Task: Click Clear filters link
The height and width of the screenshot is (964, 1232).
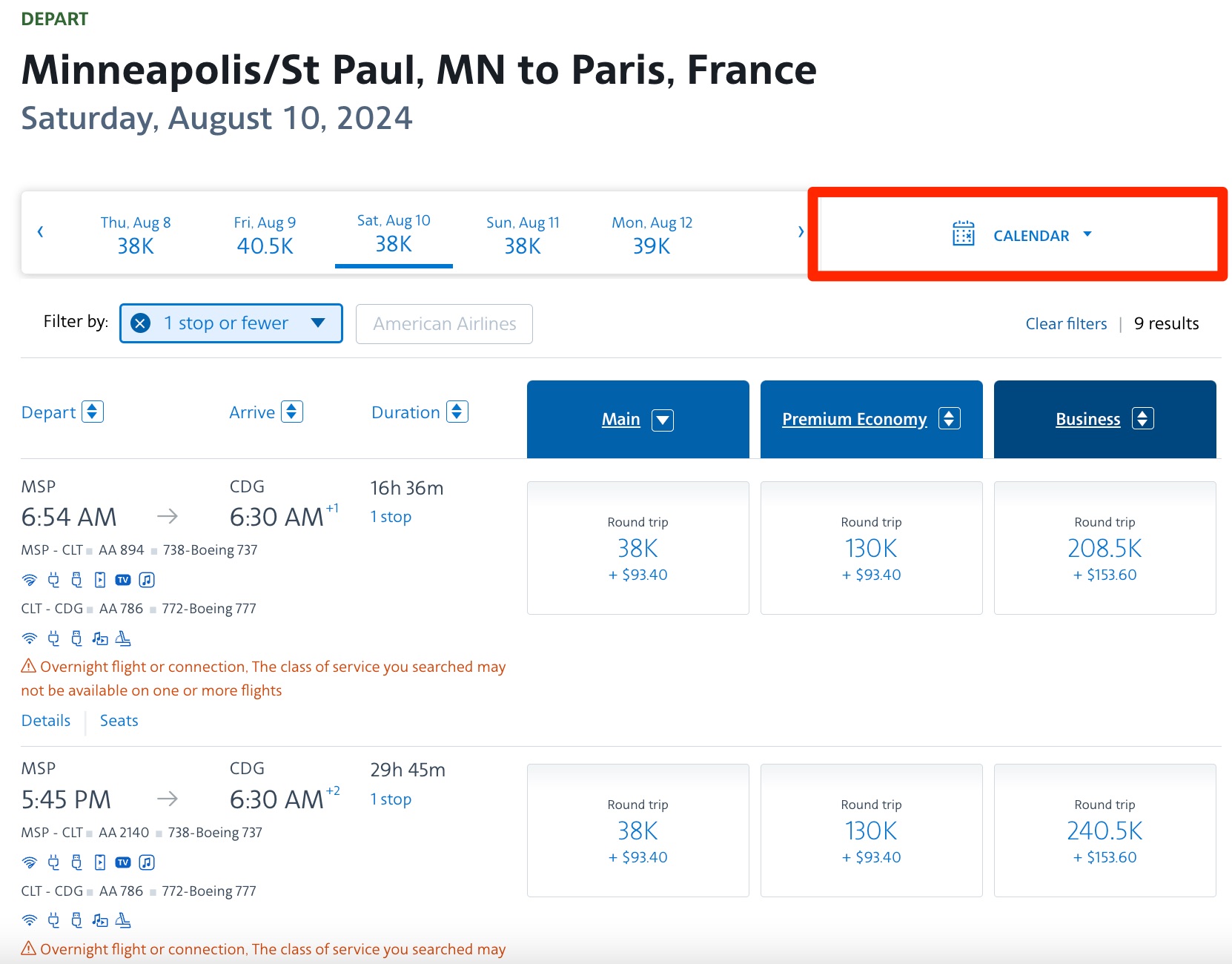Action: (1065, 324)
